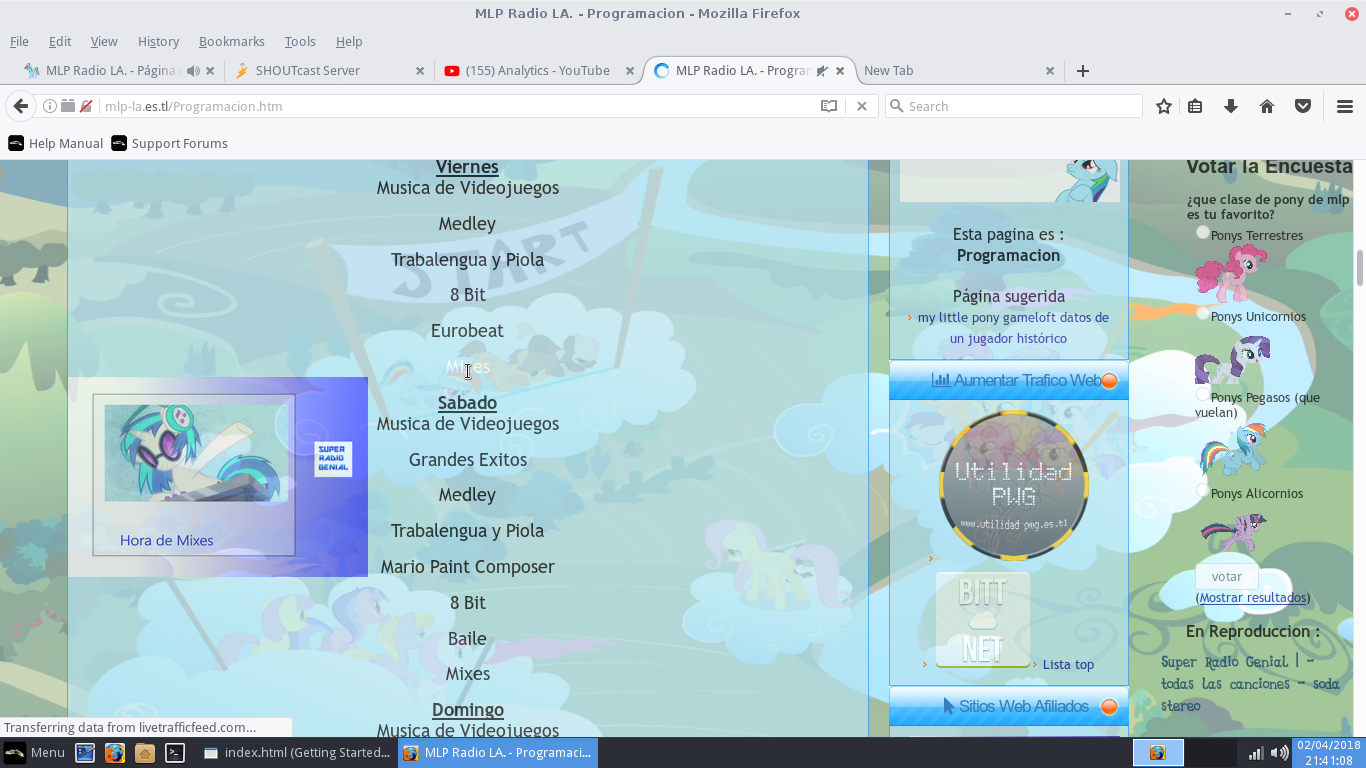Image resolution: width=1366 pixels, height=768 pixels.
Task: Stop loading the page with the X button
Action: [862, 106]
